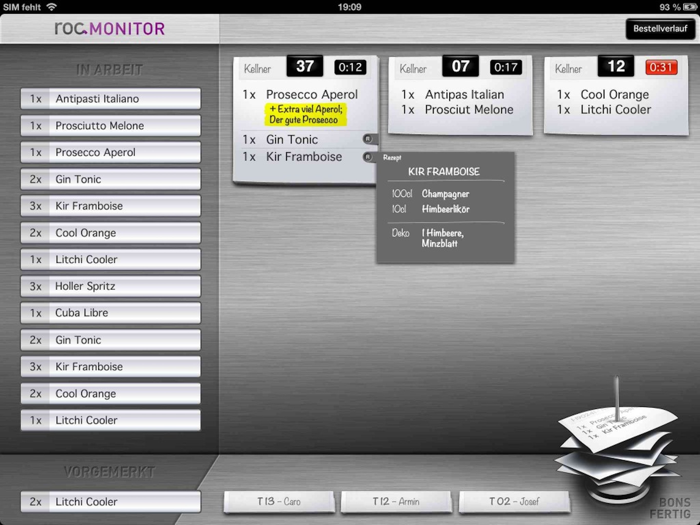The image size is (700, 525).
Task: Tap the Wi-Fi icon in the status bar
Action: (52, 7)
